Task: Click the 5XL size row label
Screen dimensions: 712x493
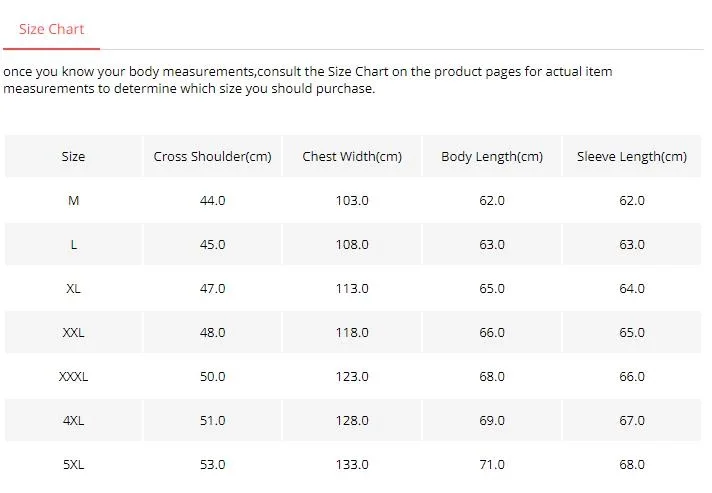Action: click(x=73, y=464)
